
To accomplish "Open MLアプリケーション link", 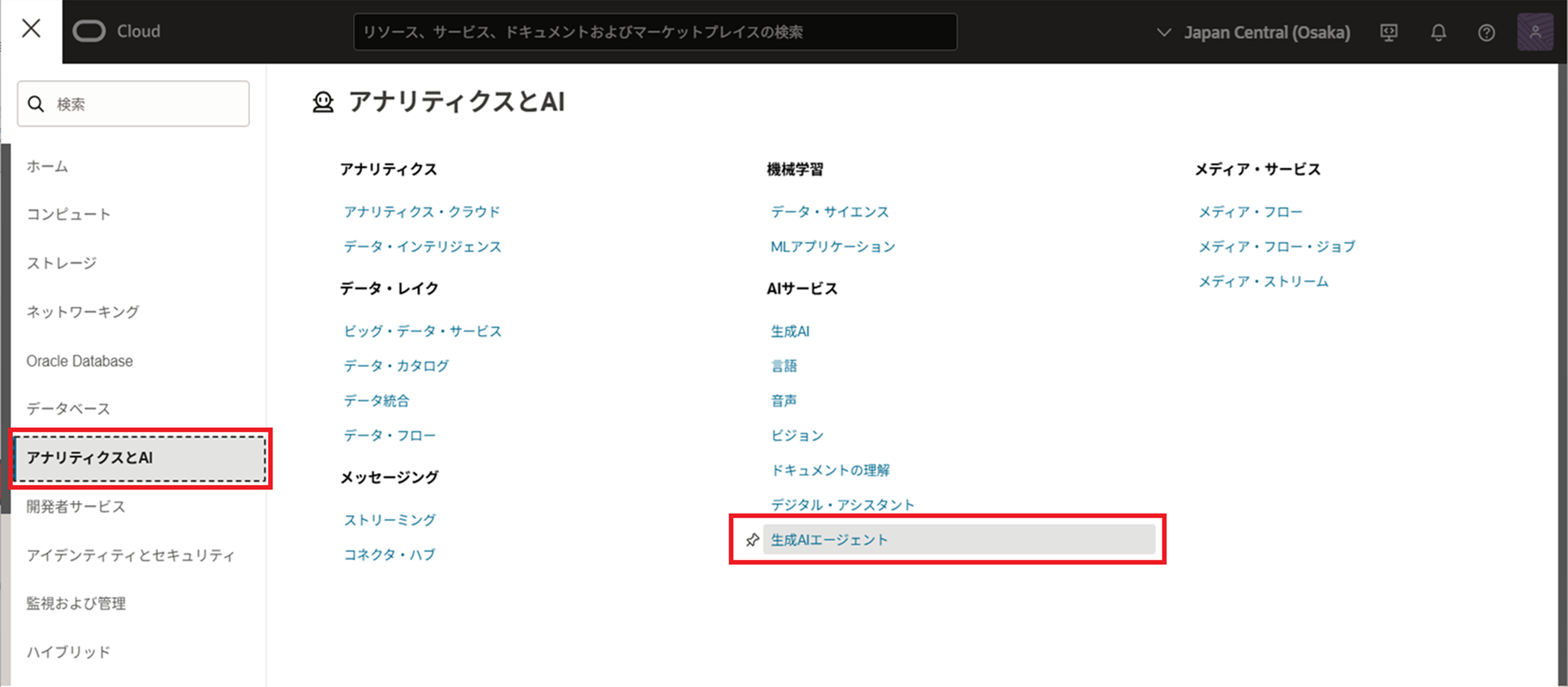I will 832,247.
